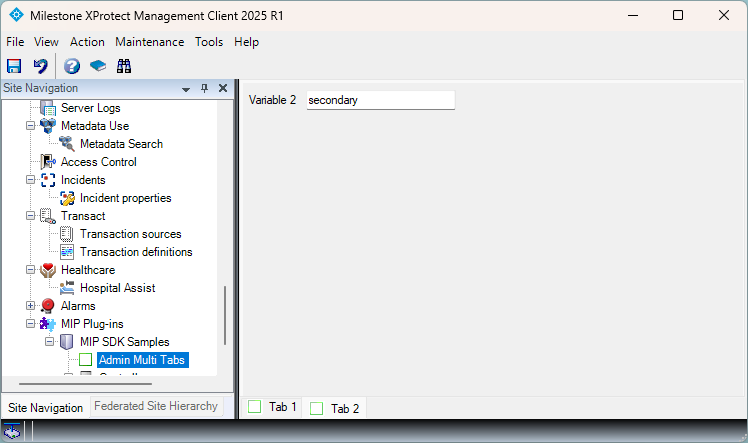This screenshot has width=748, height=443.
Task: Open Help via the question mark icon
Action: click(72, 66)
